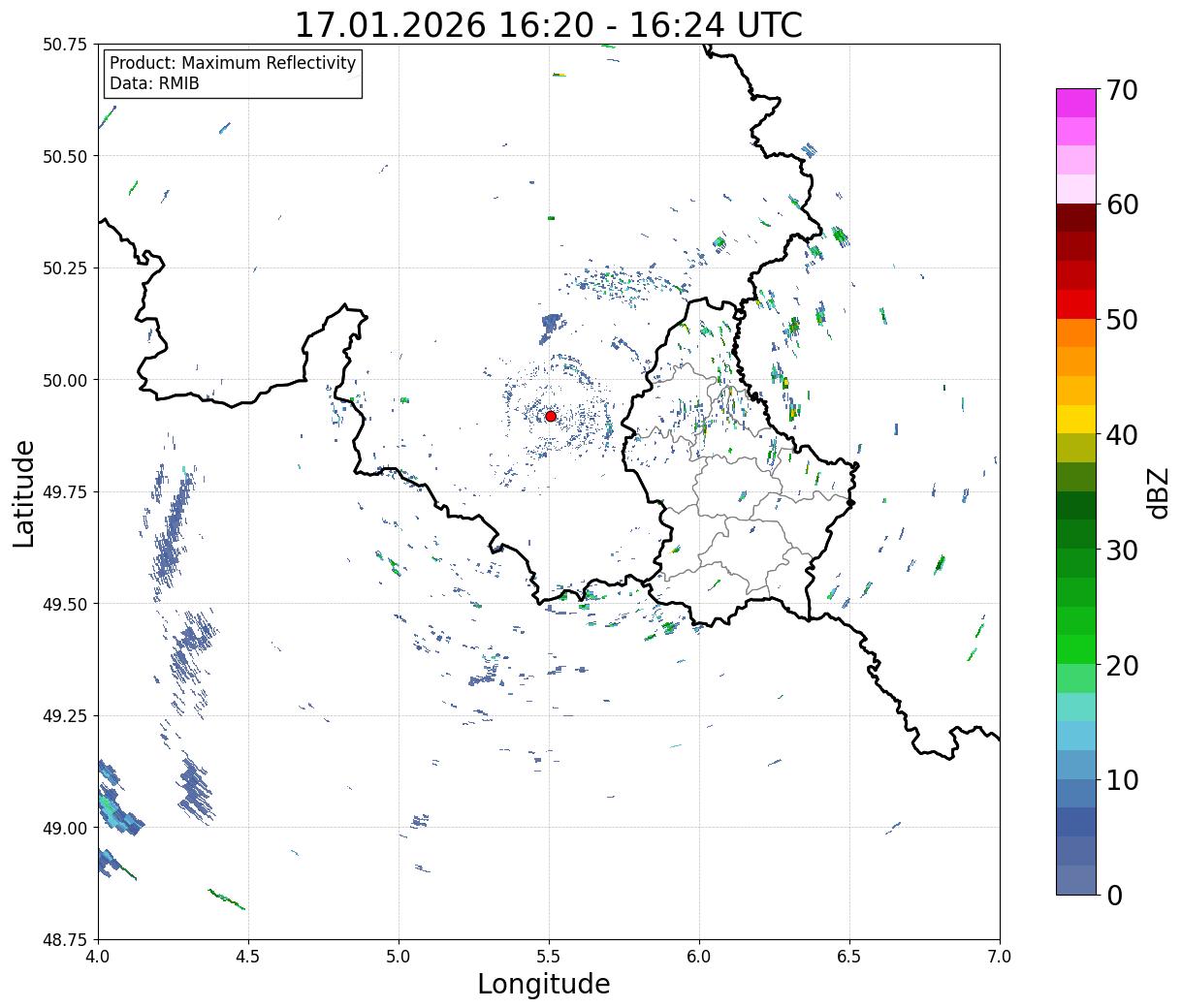1182x1008 pixels.
Task: Click the orange colorbar swatch just below 50
Action: (1076, 332)
